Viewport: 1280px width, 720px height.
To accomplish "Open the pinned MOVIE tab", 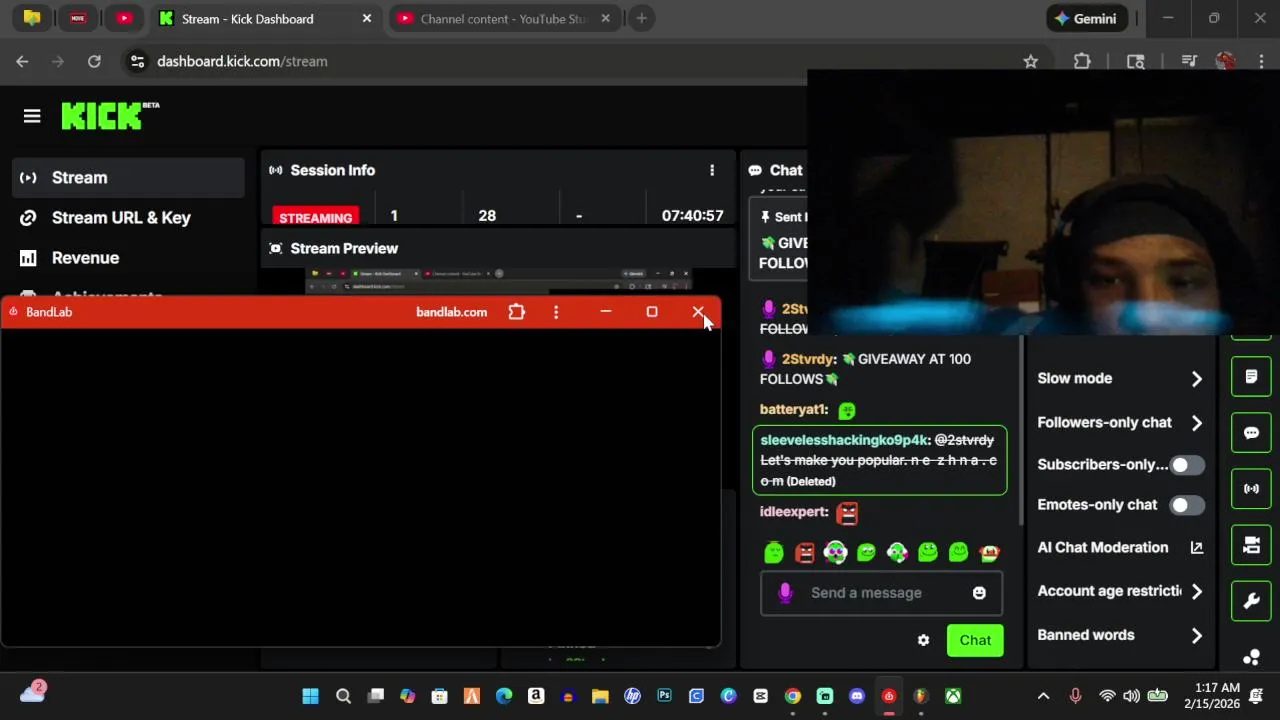I will [78, 19].
